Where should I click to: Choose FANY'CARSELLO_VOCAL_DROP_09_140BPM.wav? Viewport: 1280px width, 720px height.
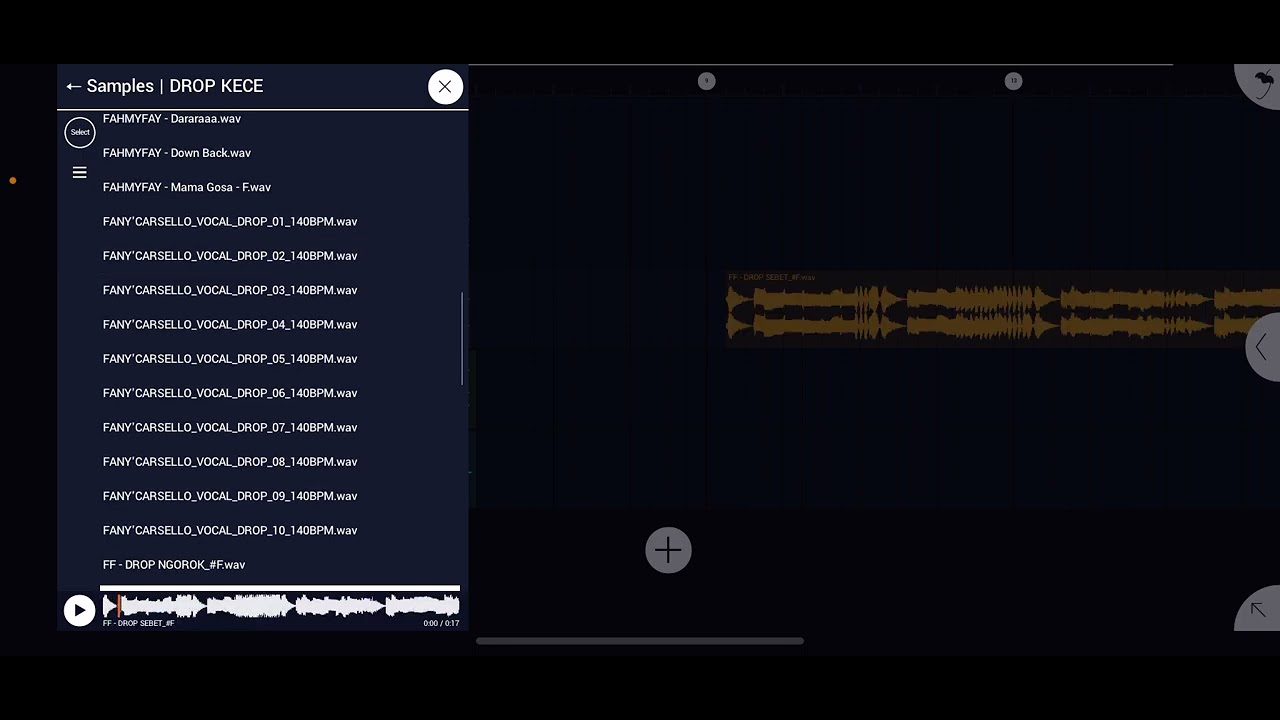(230, 496)
